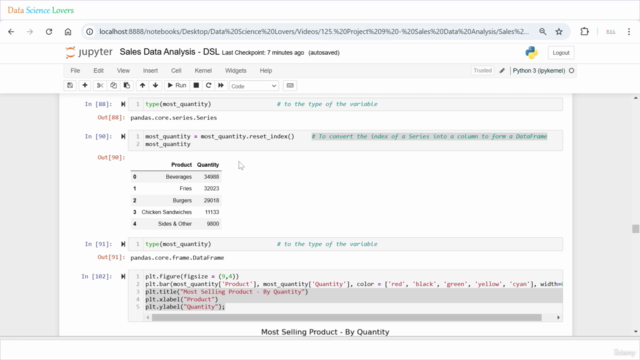Viewport: 640px width, 360px height.
Task: Click the zoom magnifier icon in address bar
Action: (x=542, y=32)
